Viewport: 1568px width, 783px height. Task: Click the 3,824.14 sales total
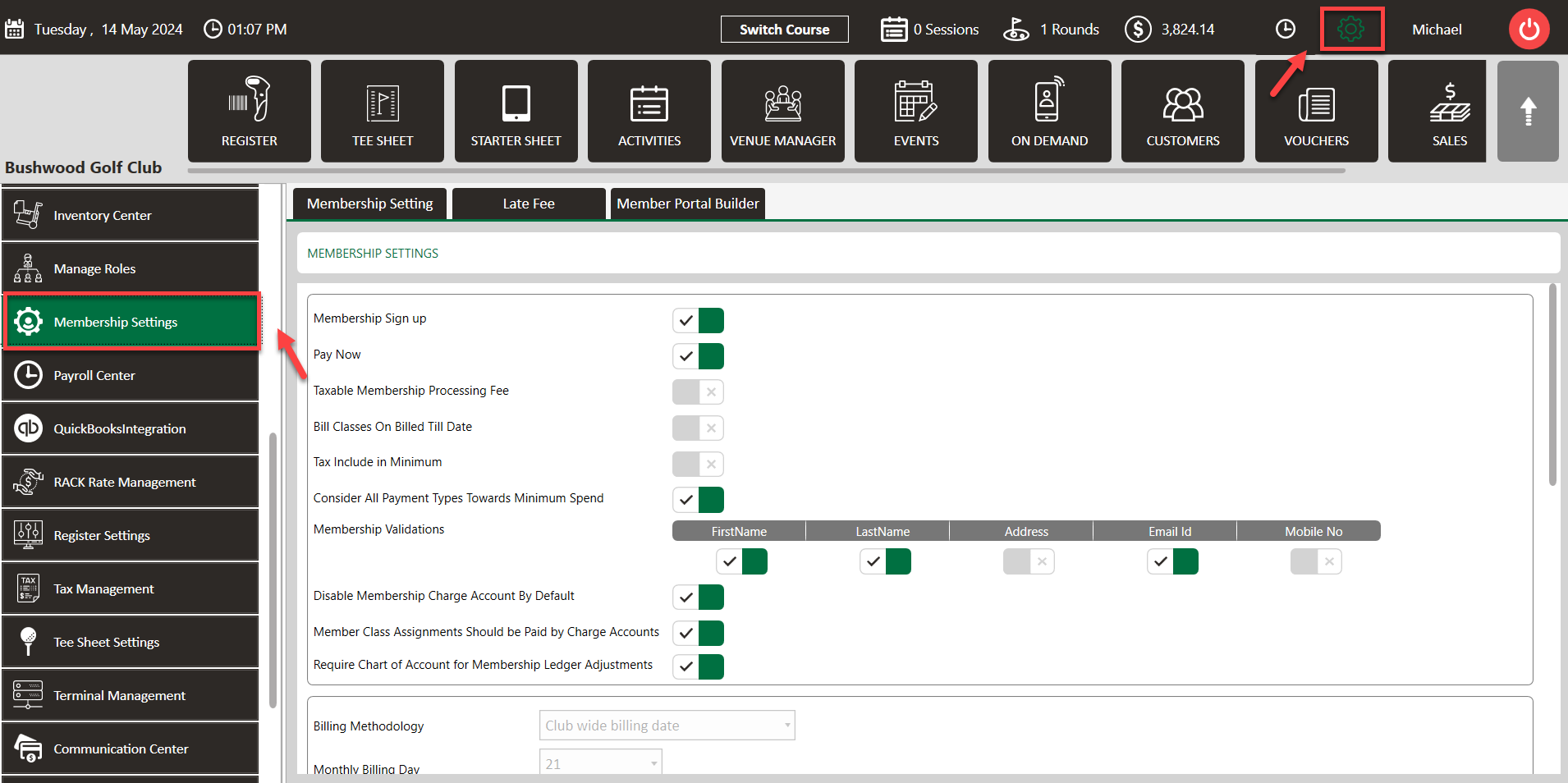[1187, 30]
